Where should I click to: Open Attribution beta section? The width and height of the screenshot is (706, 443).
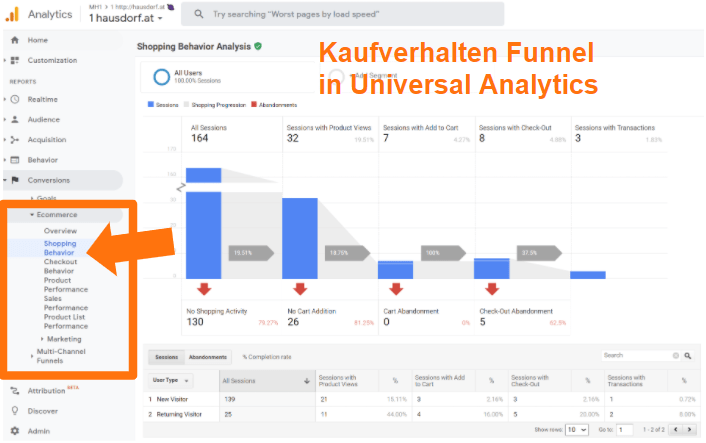tap(46, 391)
